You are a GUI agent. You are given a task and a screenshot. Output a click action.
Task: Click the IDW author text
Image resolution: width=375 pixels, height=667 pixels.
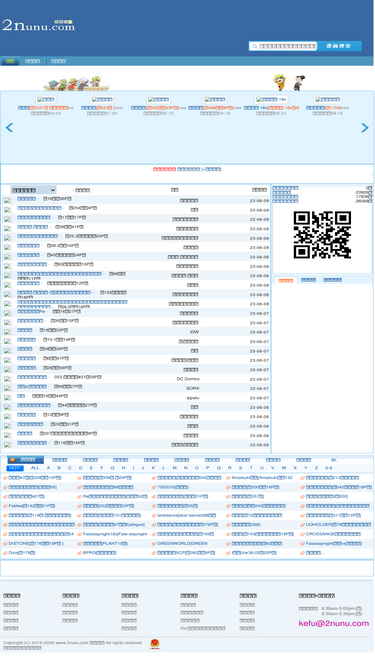click(194, 332)
